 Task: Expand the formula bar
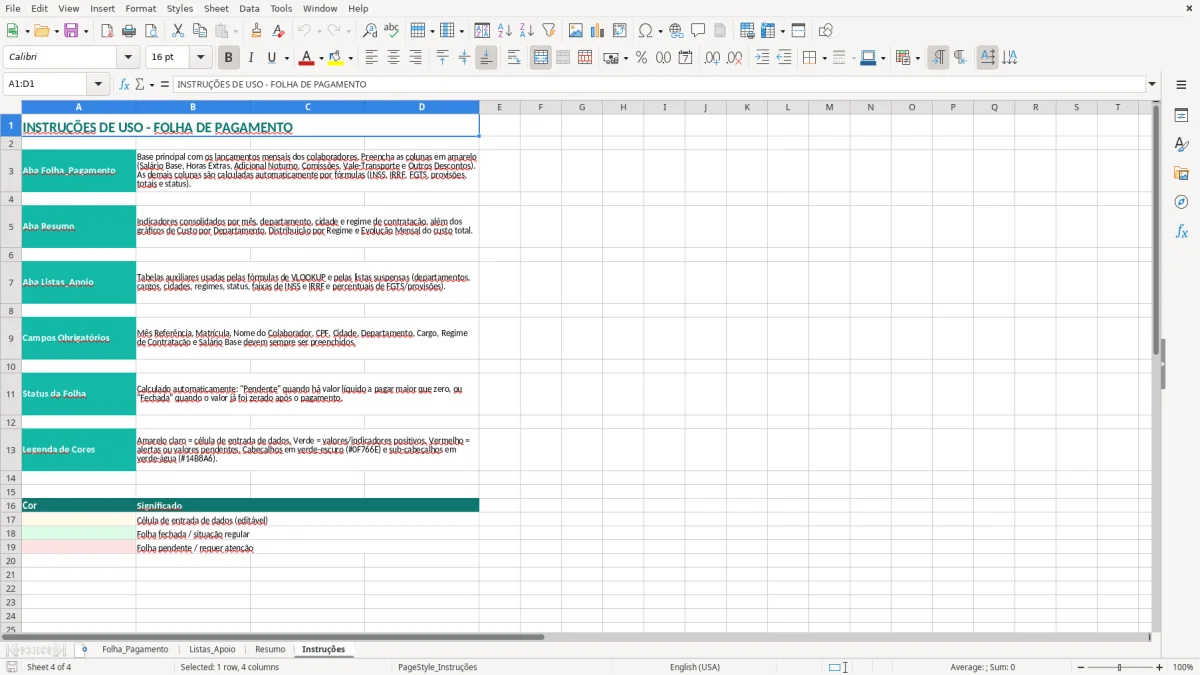pos(1152,85)
